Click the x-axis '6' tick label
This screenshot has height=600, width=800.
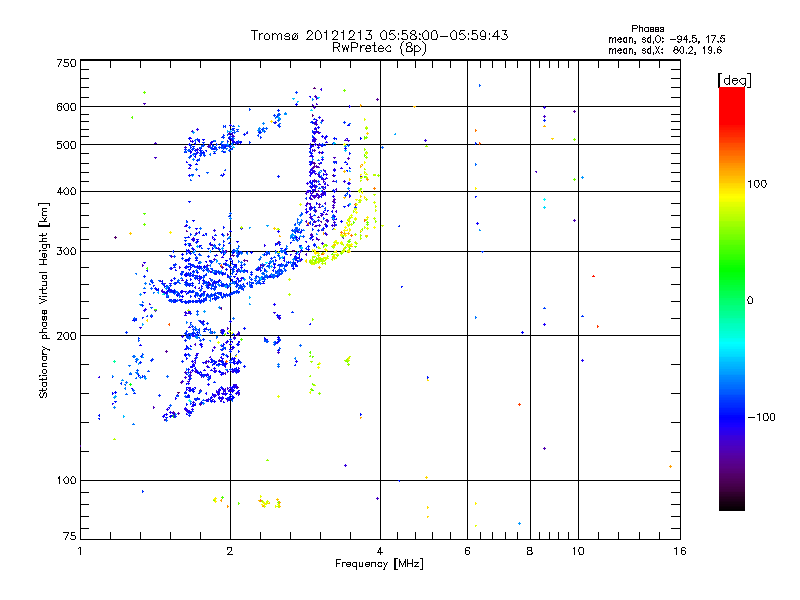467,551
